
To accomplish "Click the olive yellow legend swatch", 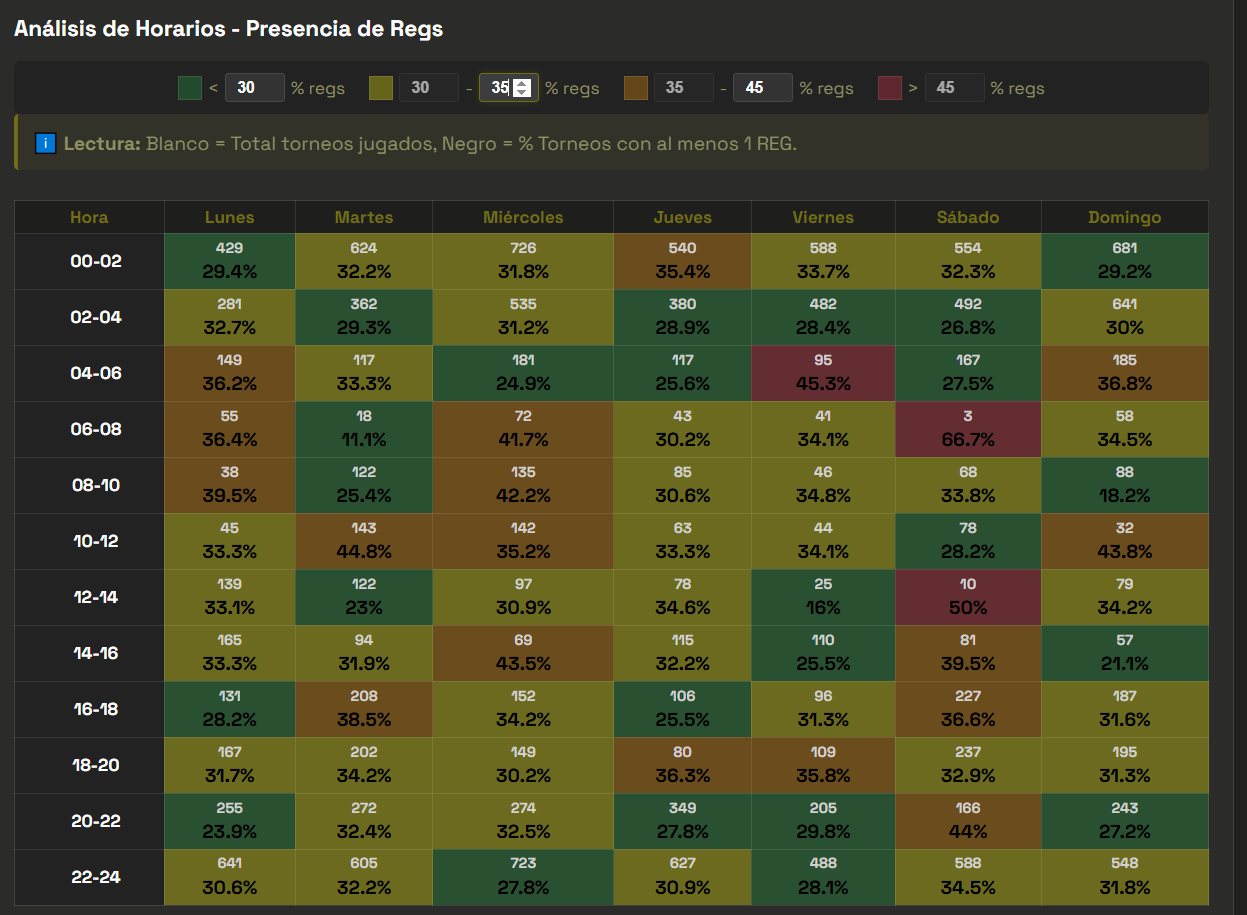I will [x=381, y=88].
